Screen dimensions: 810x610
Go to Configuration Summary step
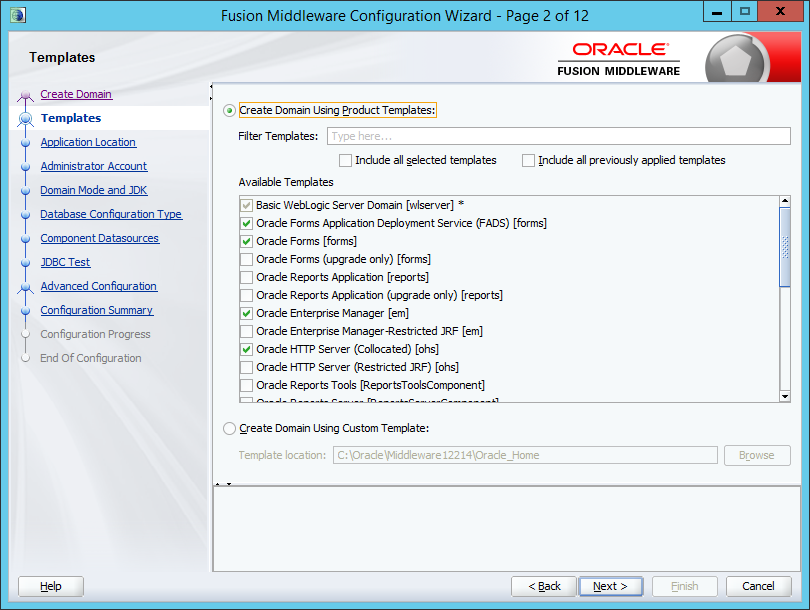(97, 310)
